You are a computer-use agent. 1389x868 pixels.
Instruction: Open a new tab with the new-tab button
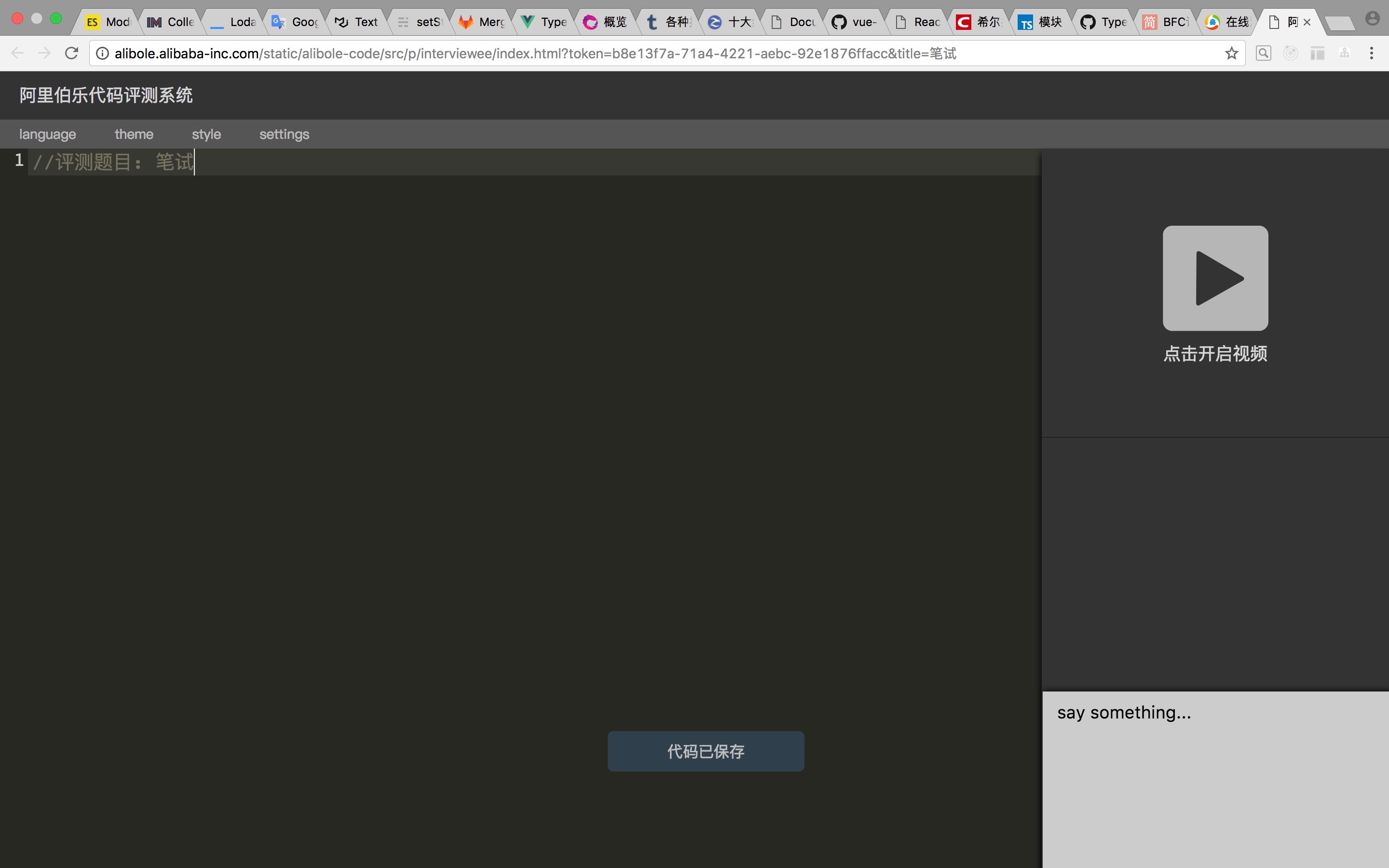1340,23
